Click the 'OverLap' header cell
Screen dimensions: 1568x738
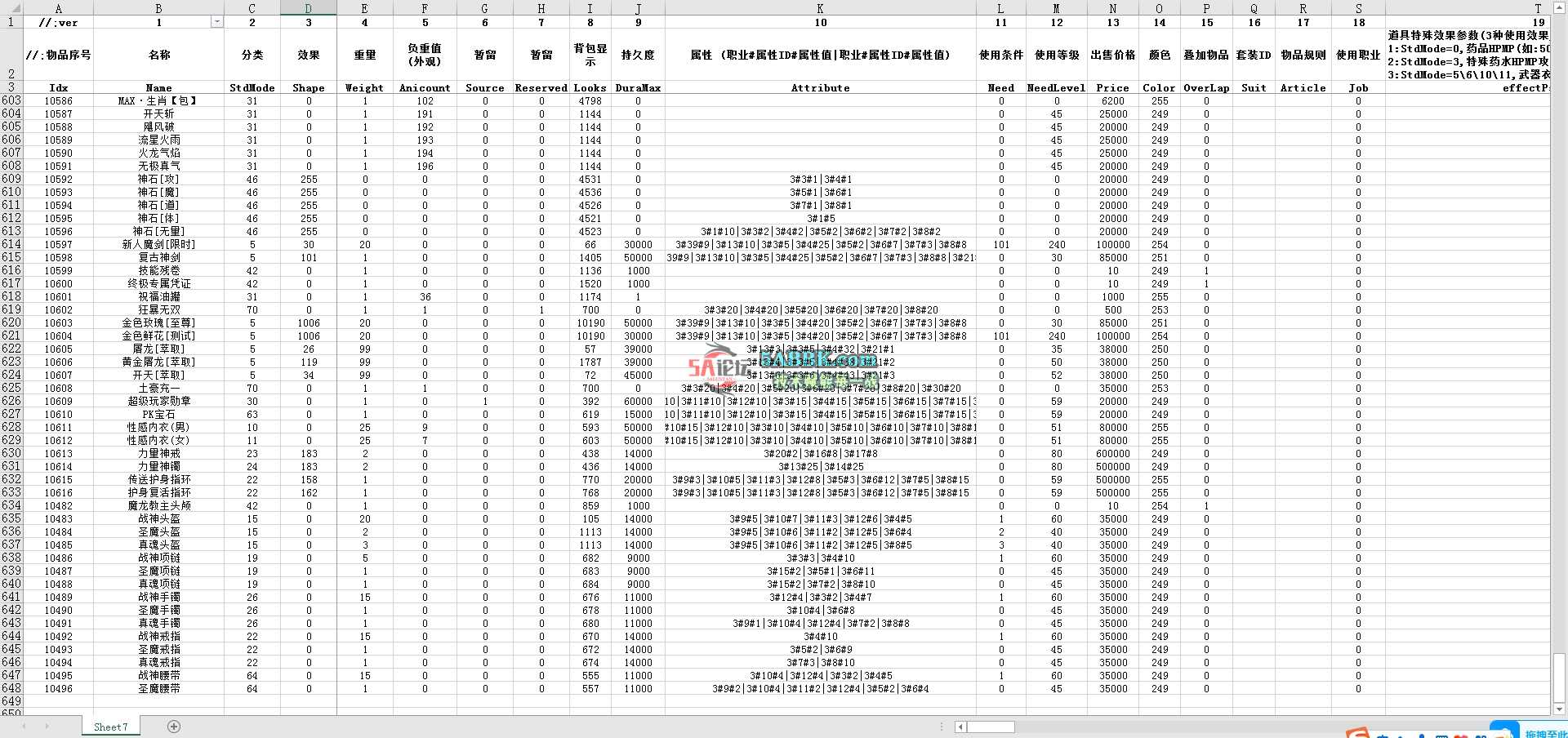(x=1206, y=87)
